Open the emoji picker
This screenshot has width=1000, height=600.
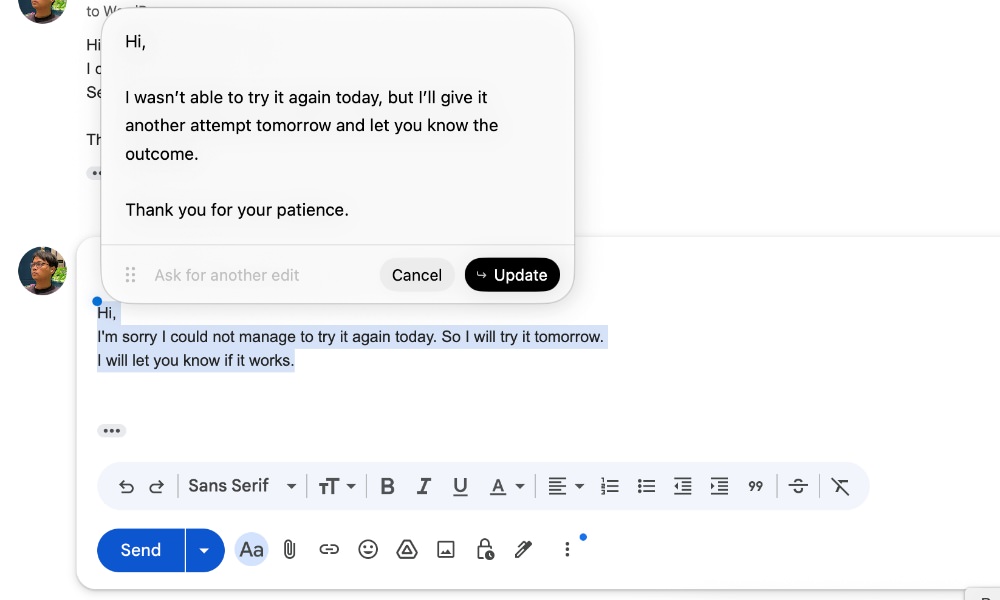click(x=368, y=549)
